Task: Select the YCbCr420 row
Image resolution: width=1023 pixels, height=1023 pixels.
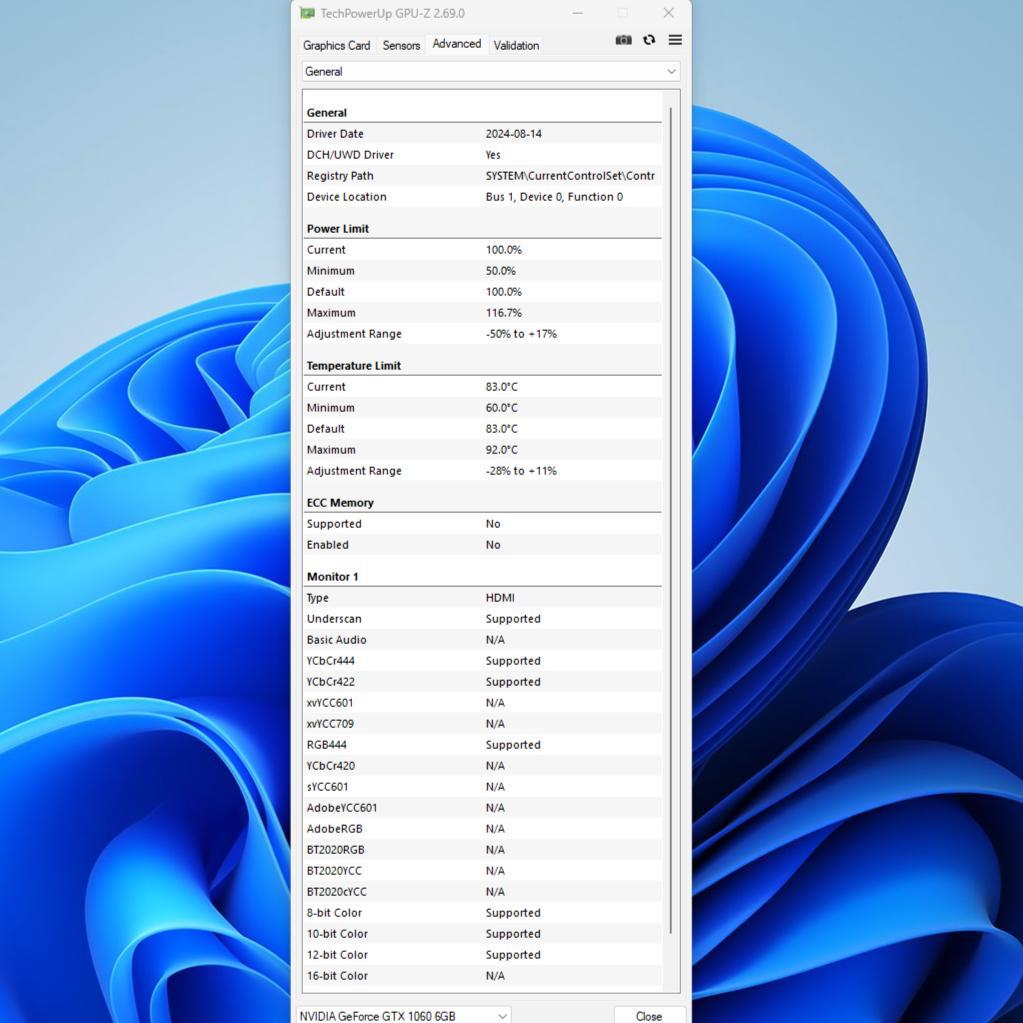Action: 483,765
